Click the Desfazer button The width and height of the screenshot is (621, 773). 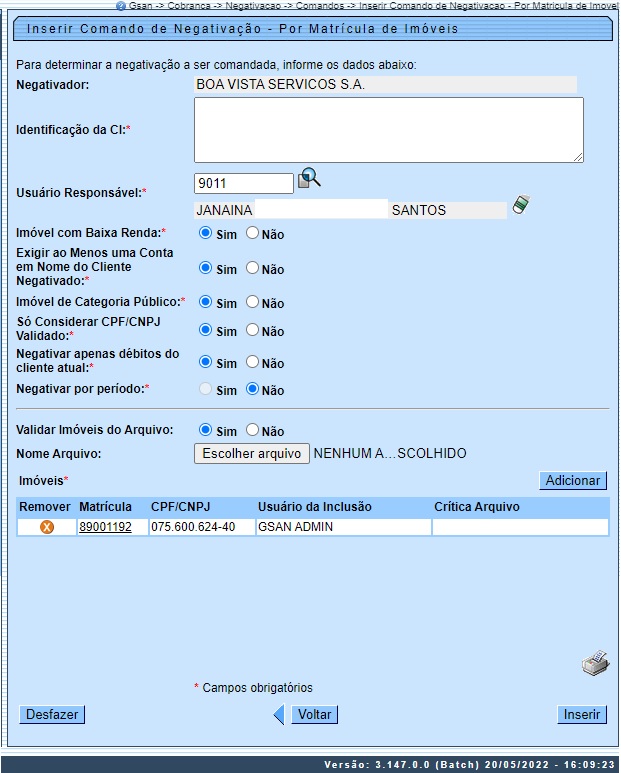coord(52,714)
